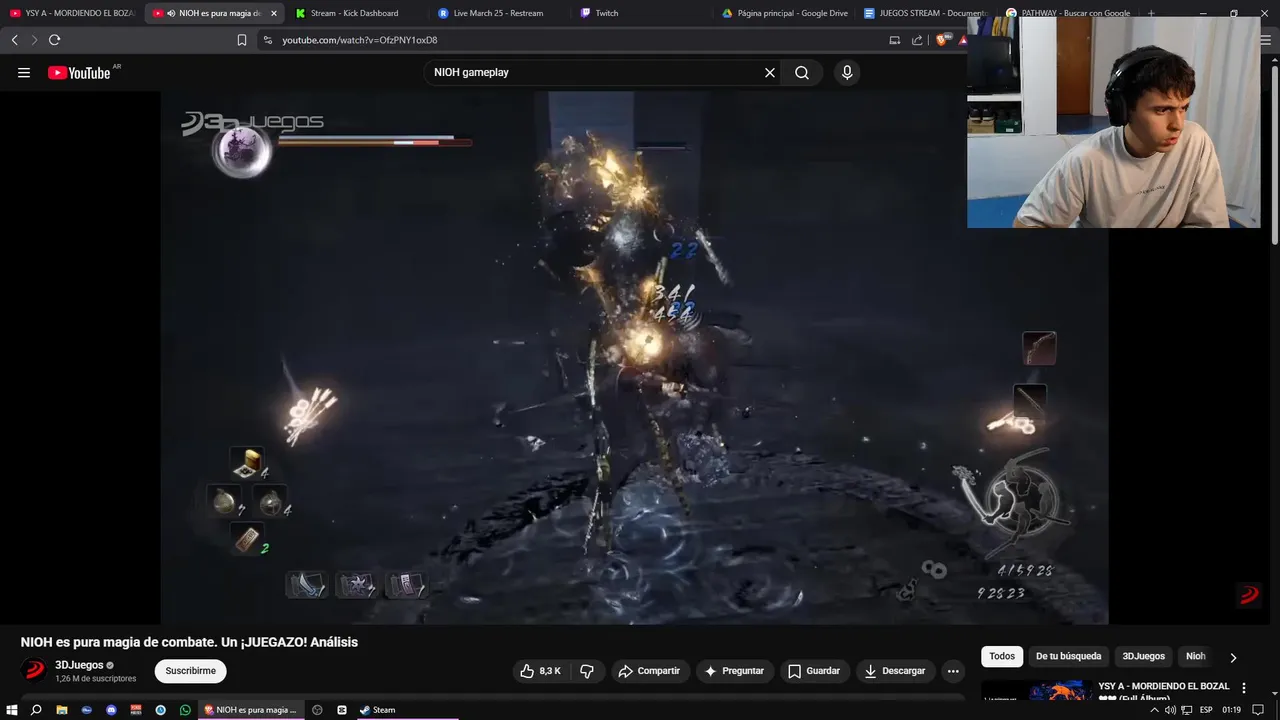Dislike the NIOH video
This screenshot has height=720, width=1280.
587,671
